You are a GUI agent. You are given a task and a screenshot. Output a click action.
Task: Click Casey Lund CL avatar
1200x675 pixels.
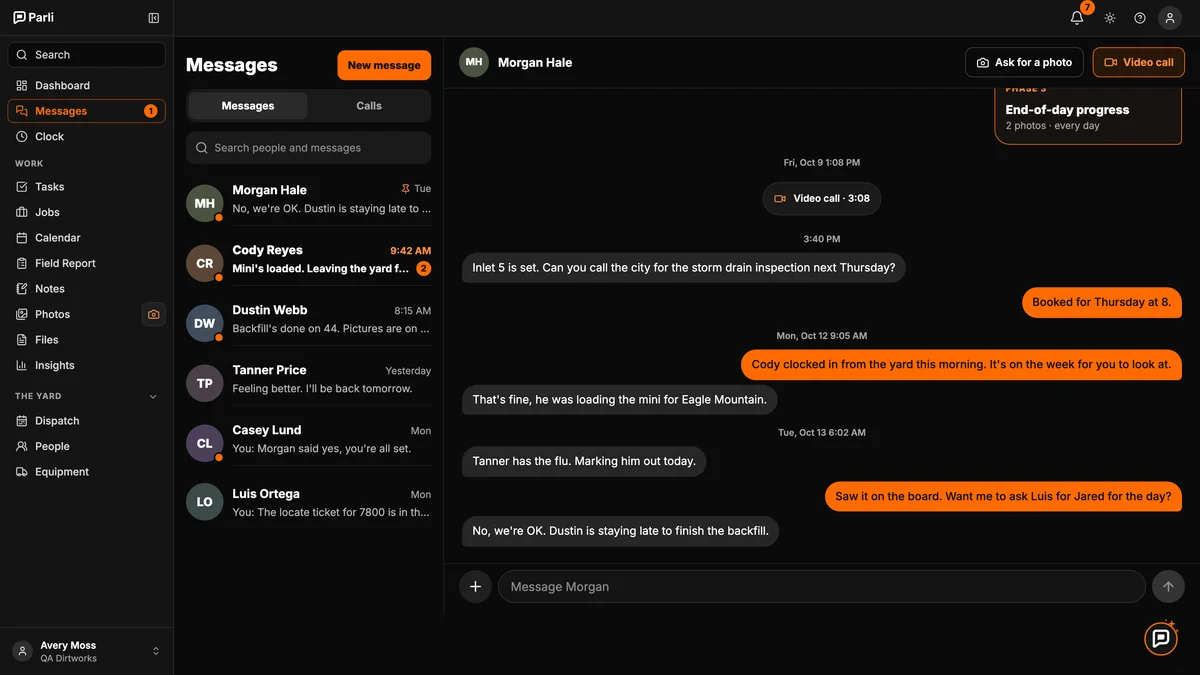tap(204, 443)
